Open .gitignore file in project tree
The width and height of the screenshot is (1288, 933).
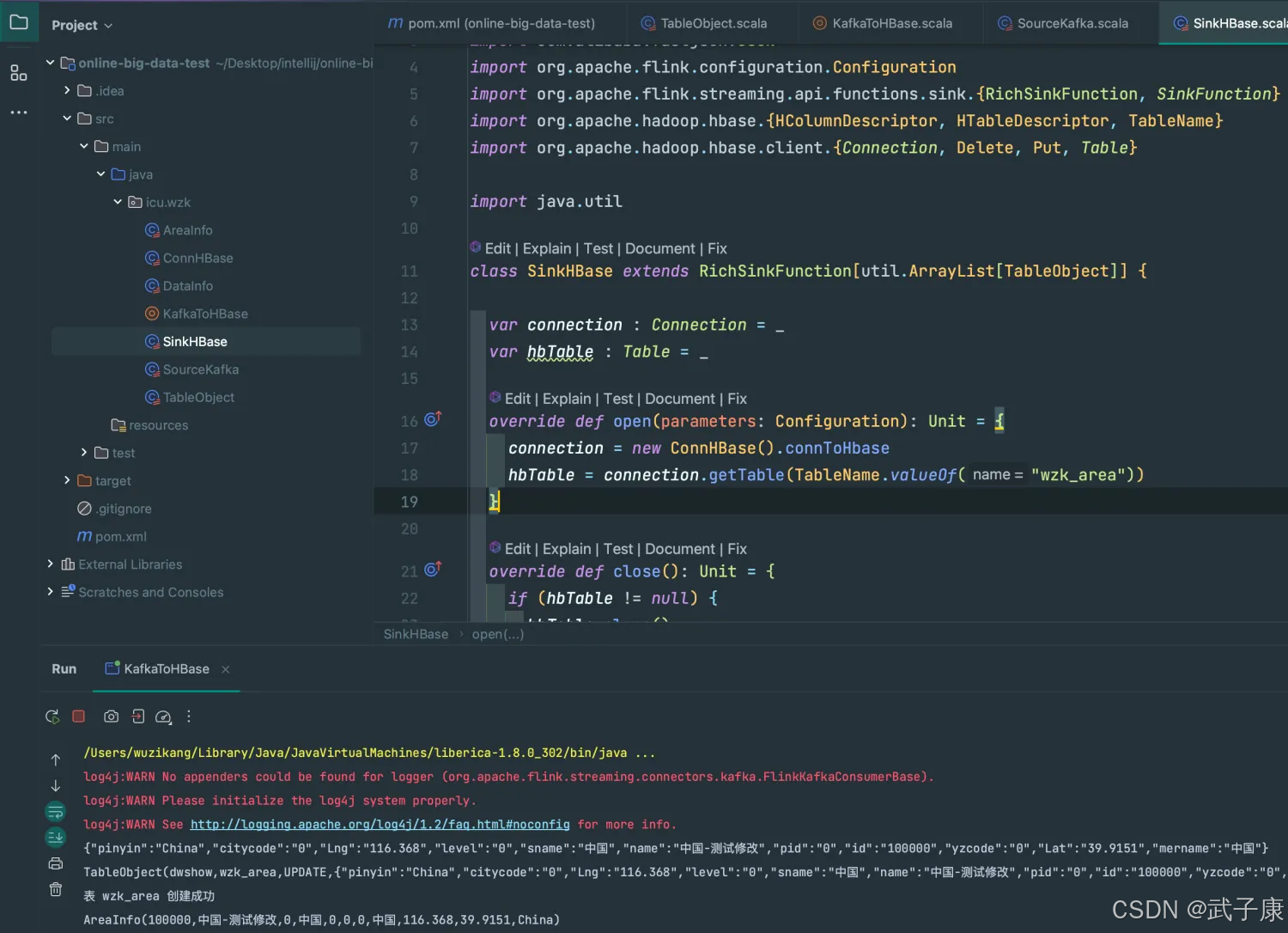pyautogui.click(x=114, y=509)
